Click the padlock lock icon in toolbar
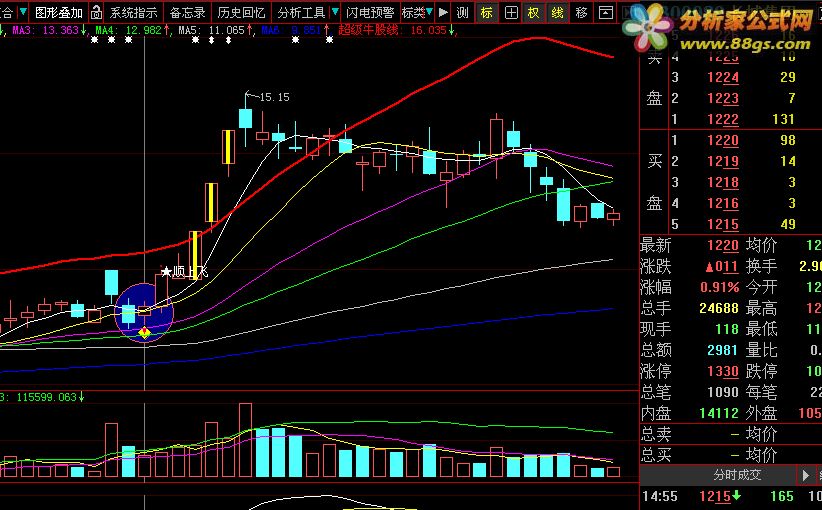822x510 pixels. tap(96, 12)
